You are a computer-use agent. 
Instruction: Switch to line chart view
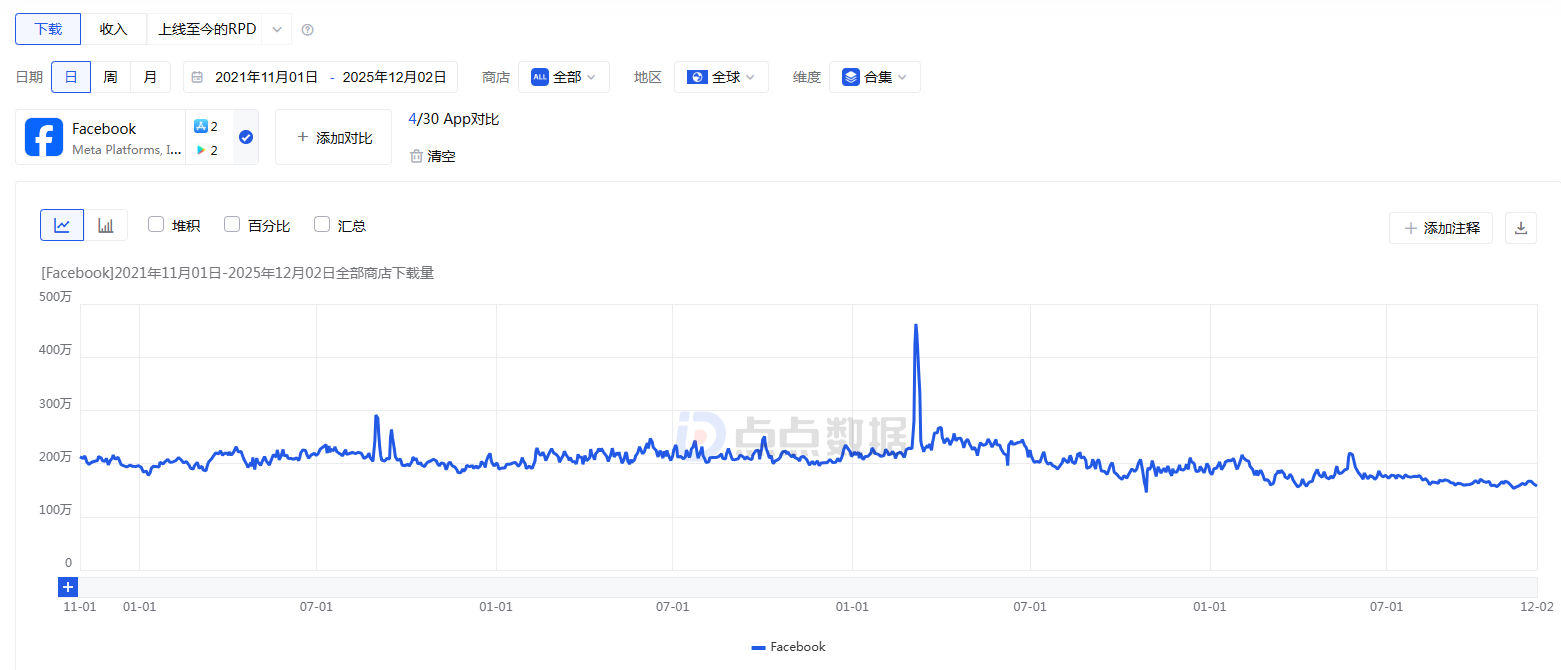coord(62,225)
